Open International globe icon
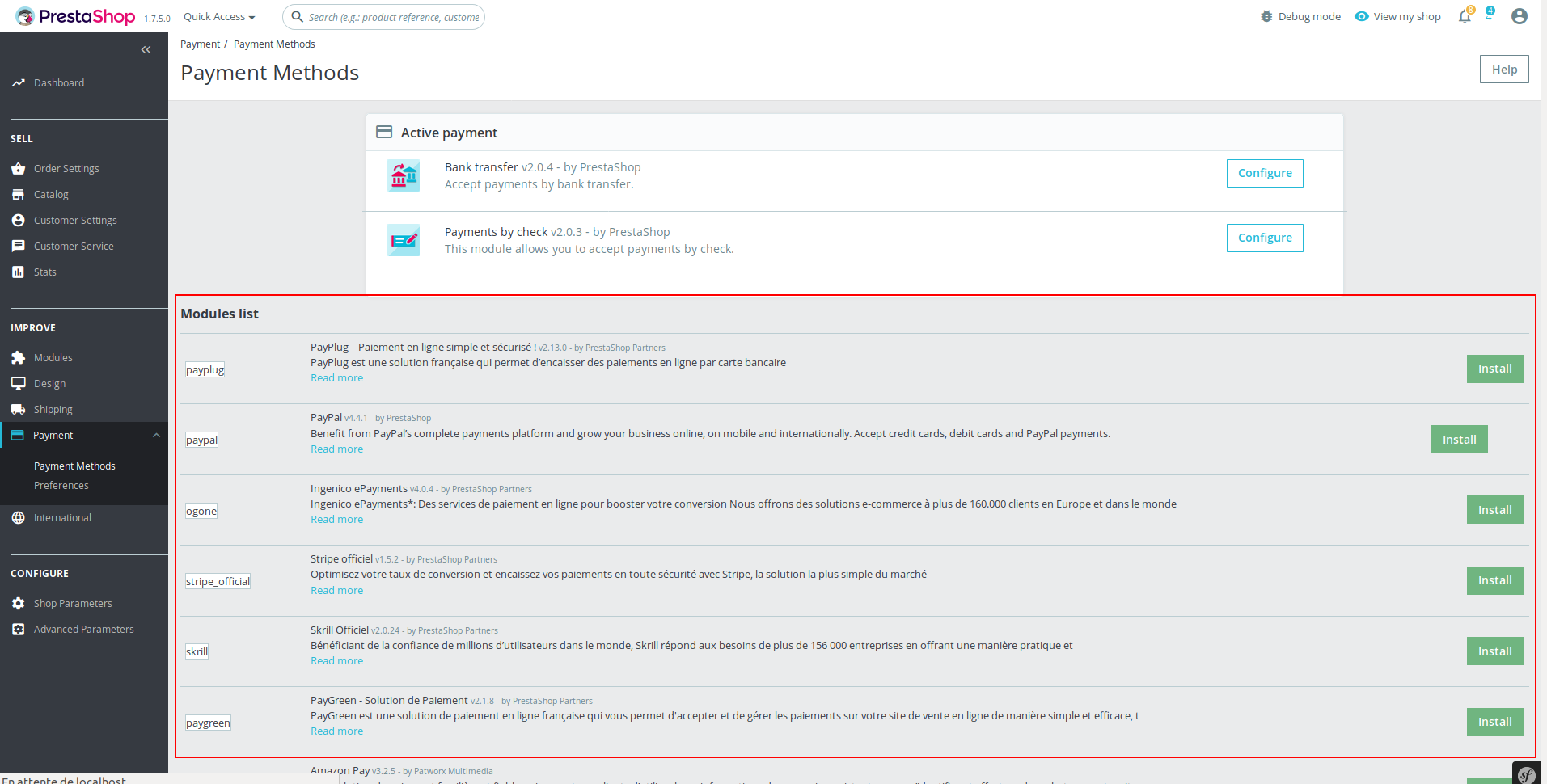 (18, 518)
